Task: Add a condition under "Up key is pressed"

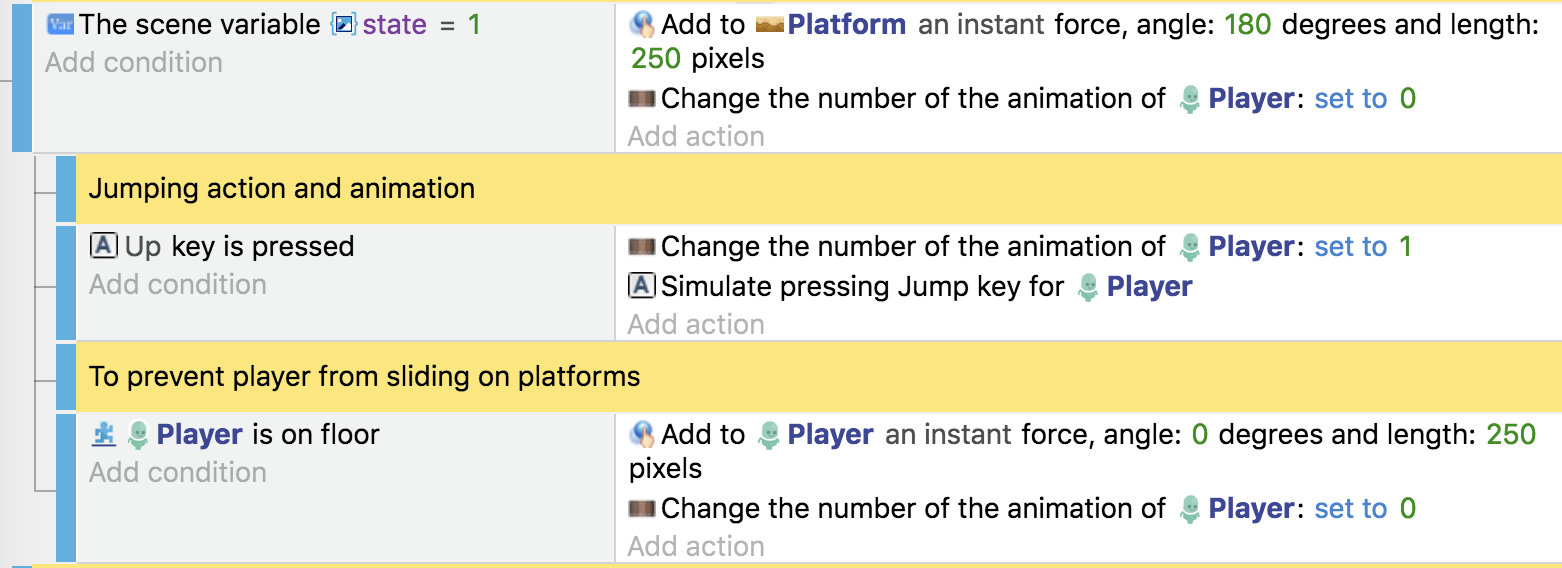Action: tap(178, 285)
